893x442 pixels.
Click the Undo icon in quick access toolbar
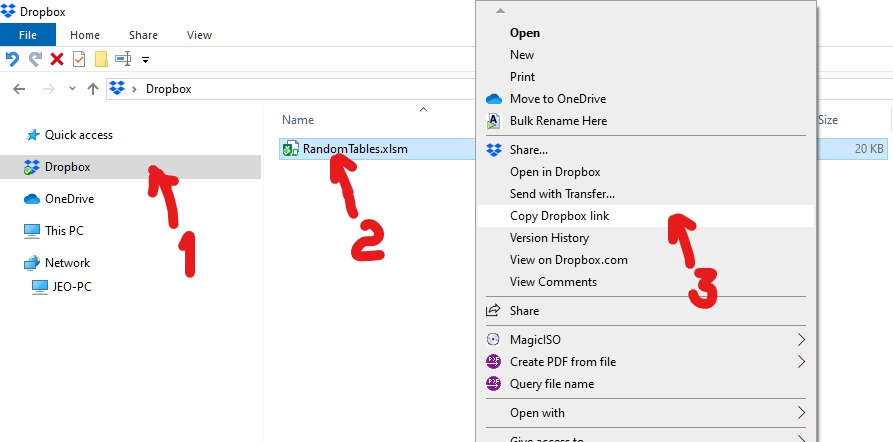click(x=12, y=59)
